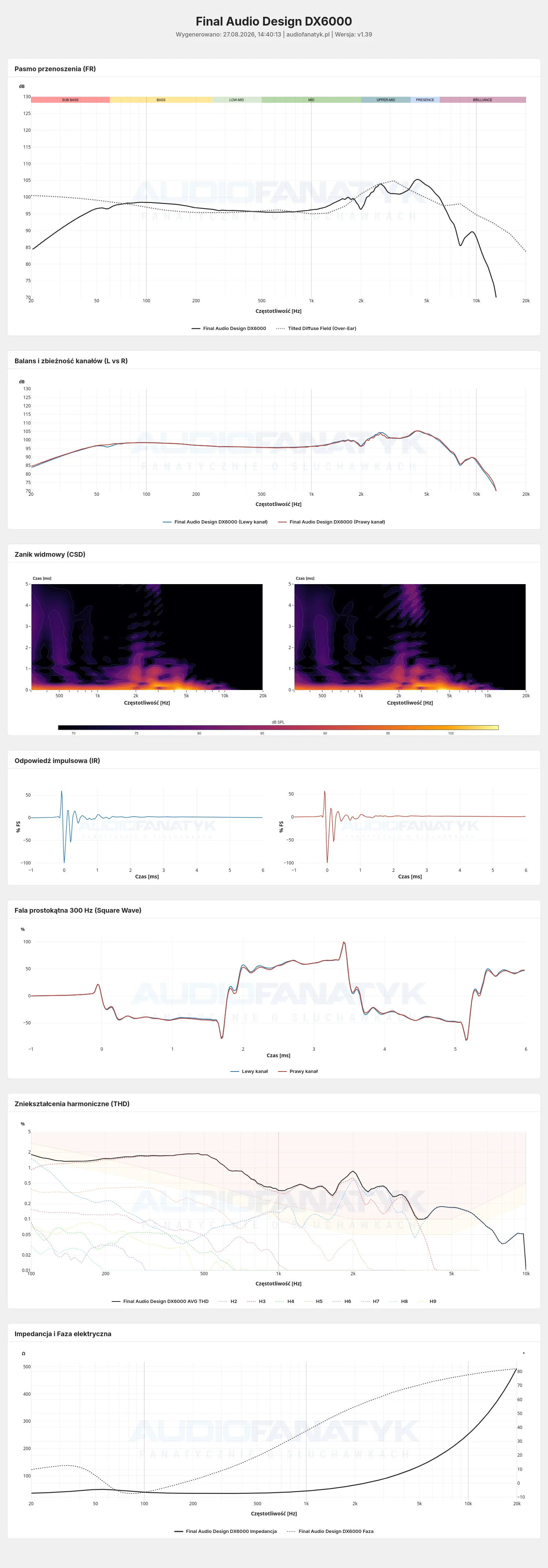The width and height of the screenshot is (548, 1568).
Task: Click the Zanik widmowy (CSD) section heading
Action: click(x=50, y=555)
